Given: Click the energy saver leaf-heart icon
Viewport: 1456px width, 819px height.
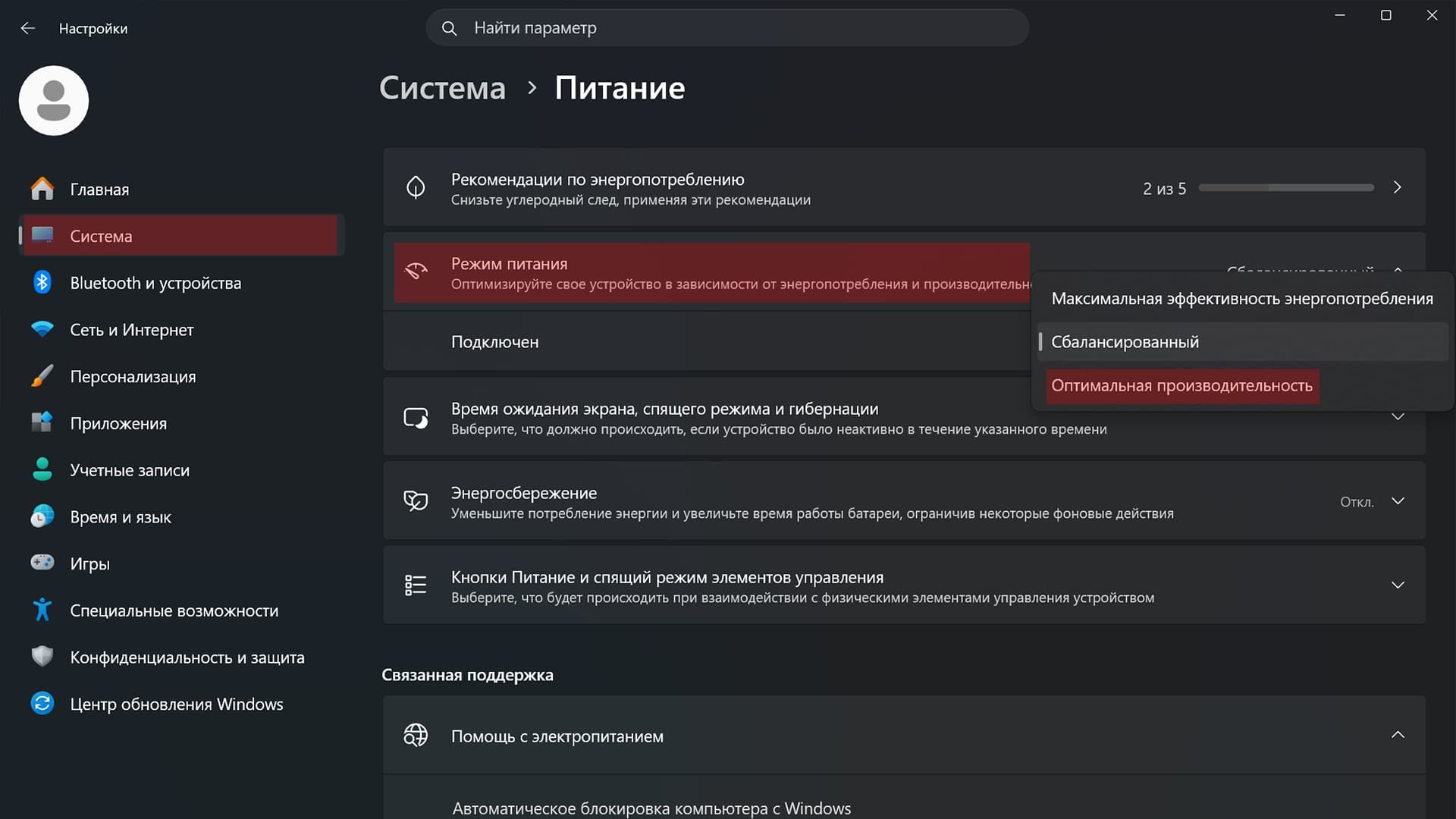Looking at the screenshot, I should (x=416, y=501).
